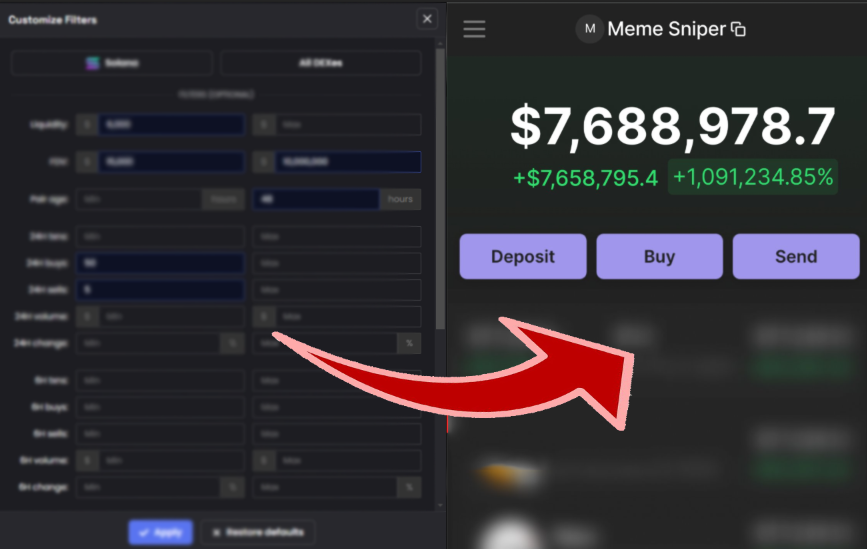Click the 6H change maximum field
Image resolution: width=867 pixels, height=549 pixels.
click(x=325, y=487)
